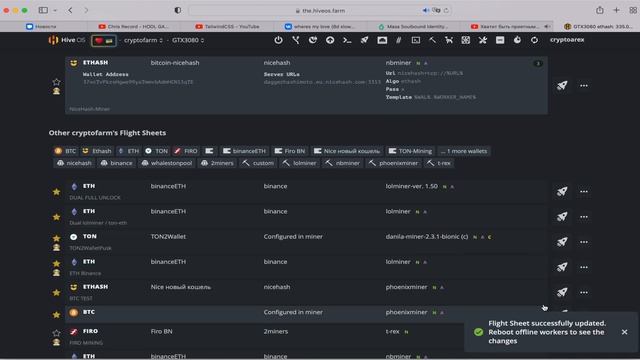Image resolution: width=640 pixels, height=360 pixels.
Task: Open the cryptofarm farm selector
Action: pyautogui.click(x=143, y=40)
